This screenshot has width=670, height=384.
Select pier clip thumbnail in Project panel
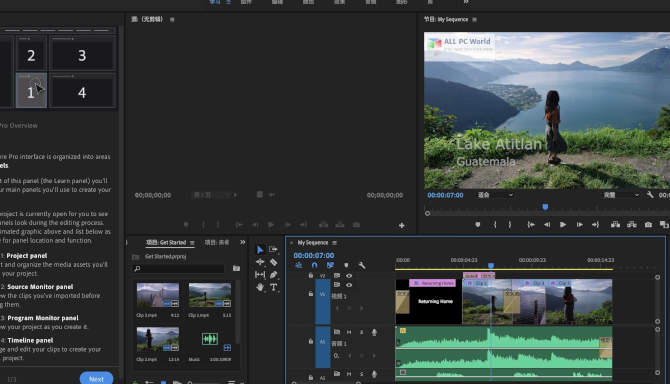point(158,295)
